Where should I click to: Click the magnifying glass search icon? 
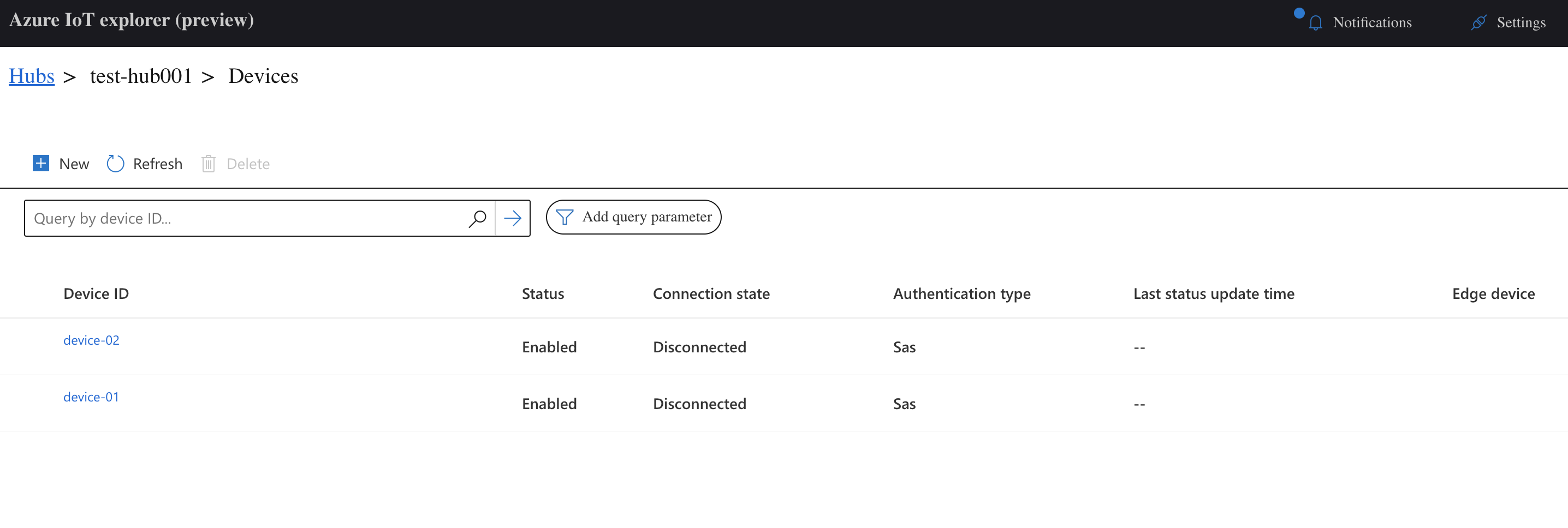478,218
